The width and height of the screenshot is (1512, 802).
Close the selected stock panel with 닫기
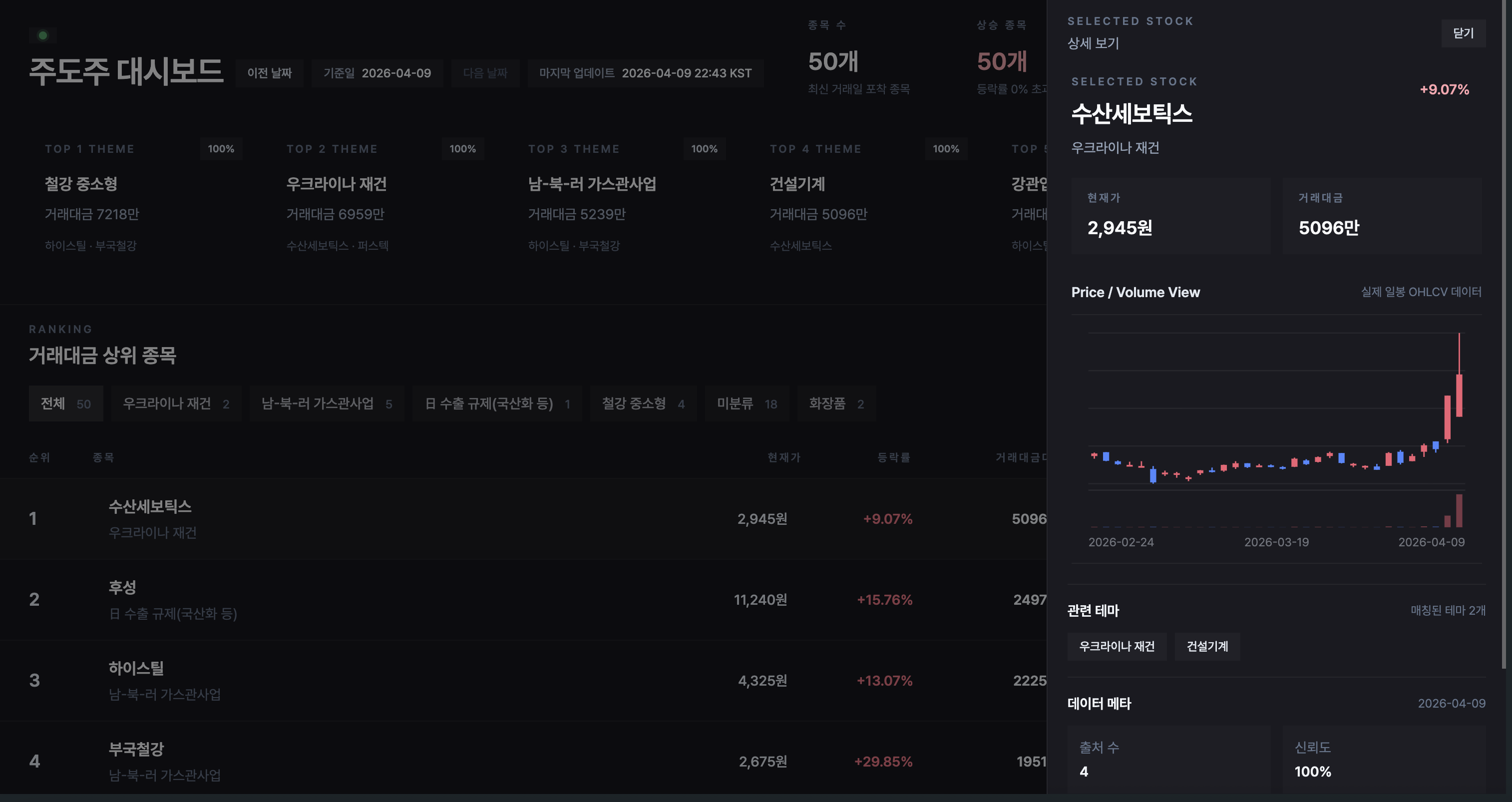coord(1463,33)
